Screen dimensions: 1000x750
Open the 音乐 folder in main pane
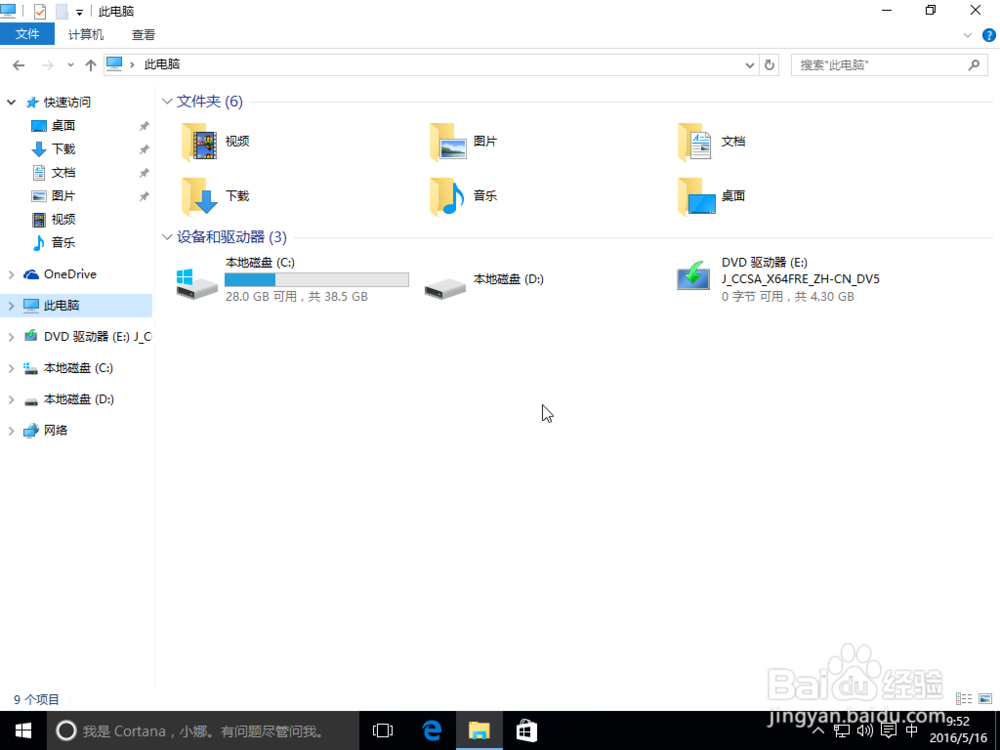464,196
